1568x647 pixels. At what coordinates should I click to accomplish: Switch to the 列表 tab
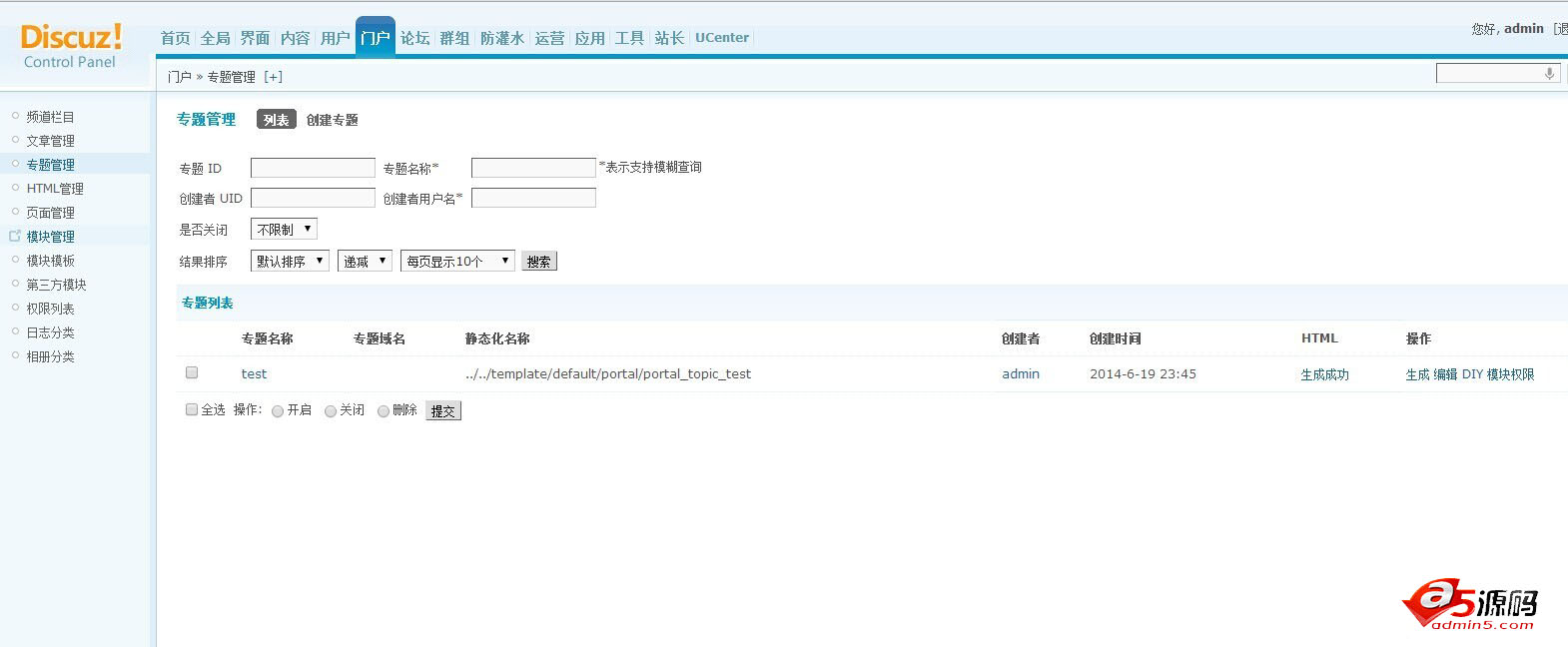pos(277,120)
